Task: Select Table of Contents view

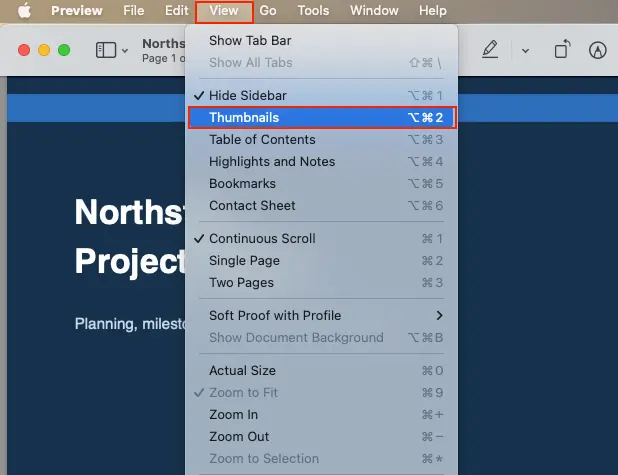Action: [321, 140]
